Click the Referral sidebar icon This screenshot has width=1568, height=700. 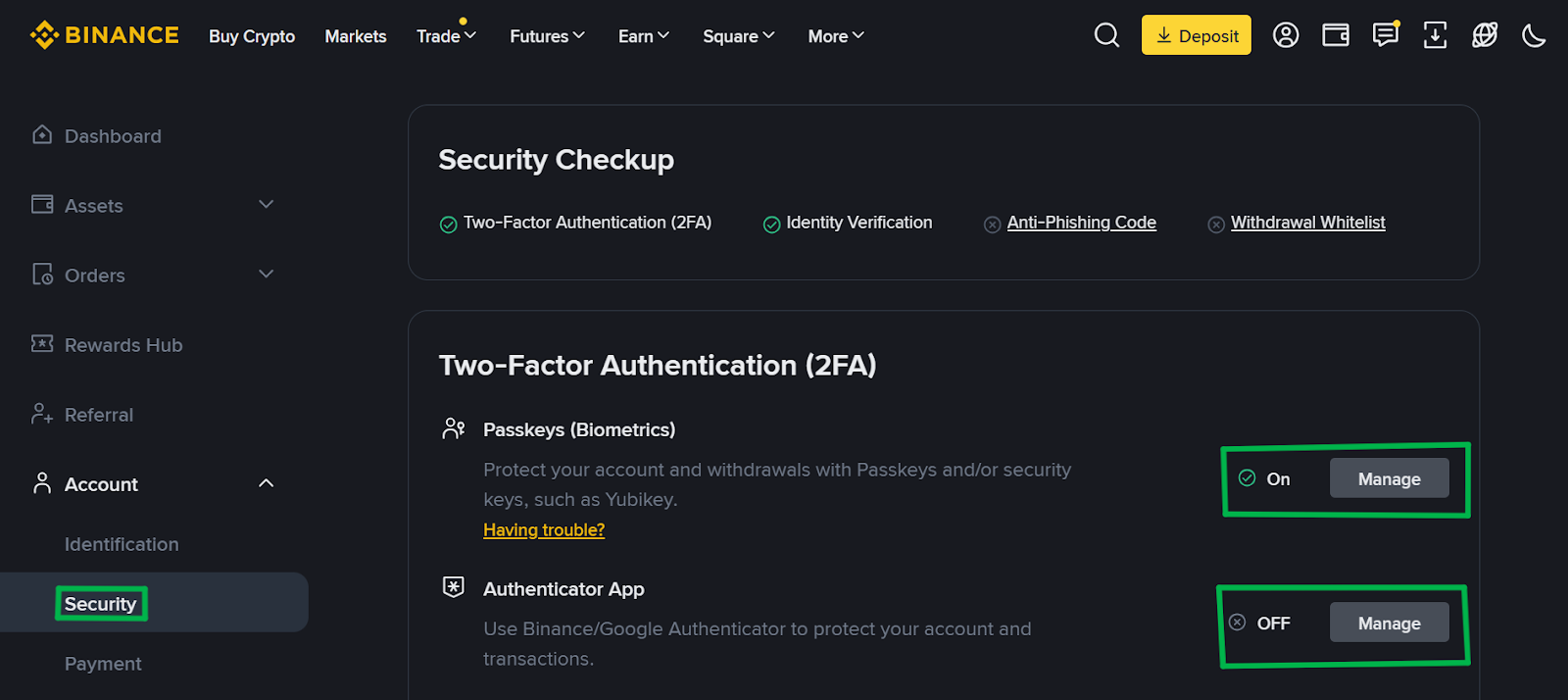41,414
